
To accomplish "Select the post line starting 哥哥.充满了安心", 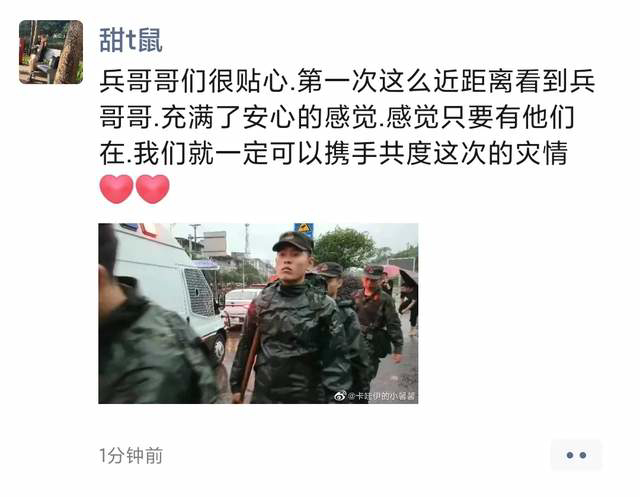I will coord(337,118).
